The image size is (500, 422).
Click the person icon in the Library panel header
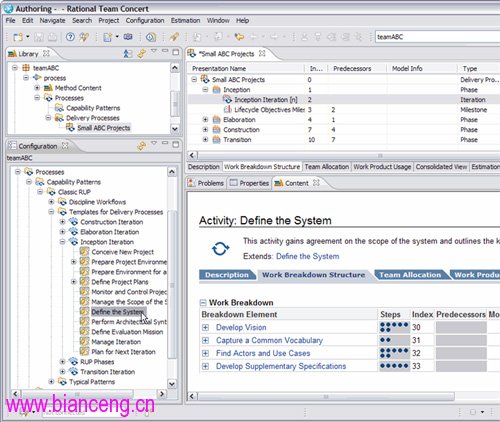(128, 53)
